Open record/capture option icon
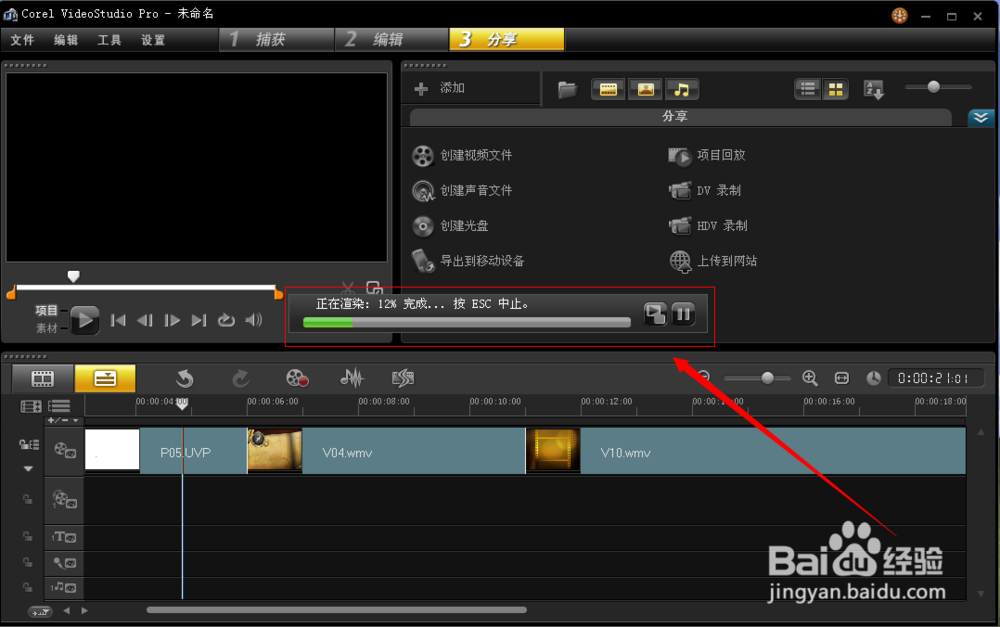Viewport: 1000px width, 627px height. (x=297, y=378)
